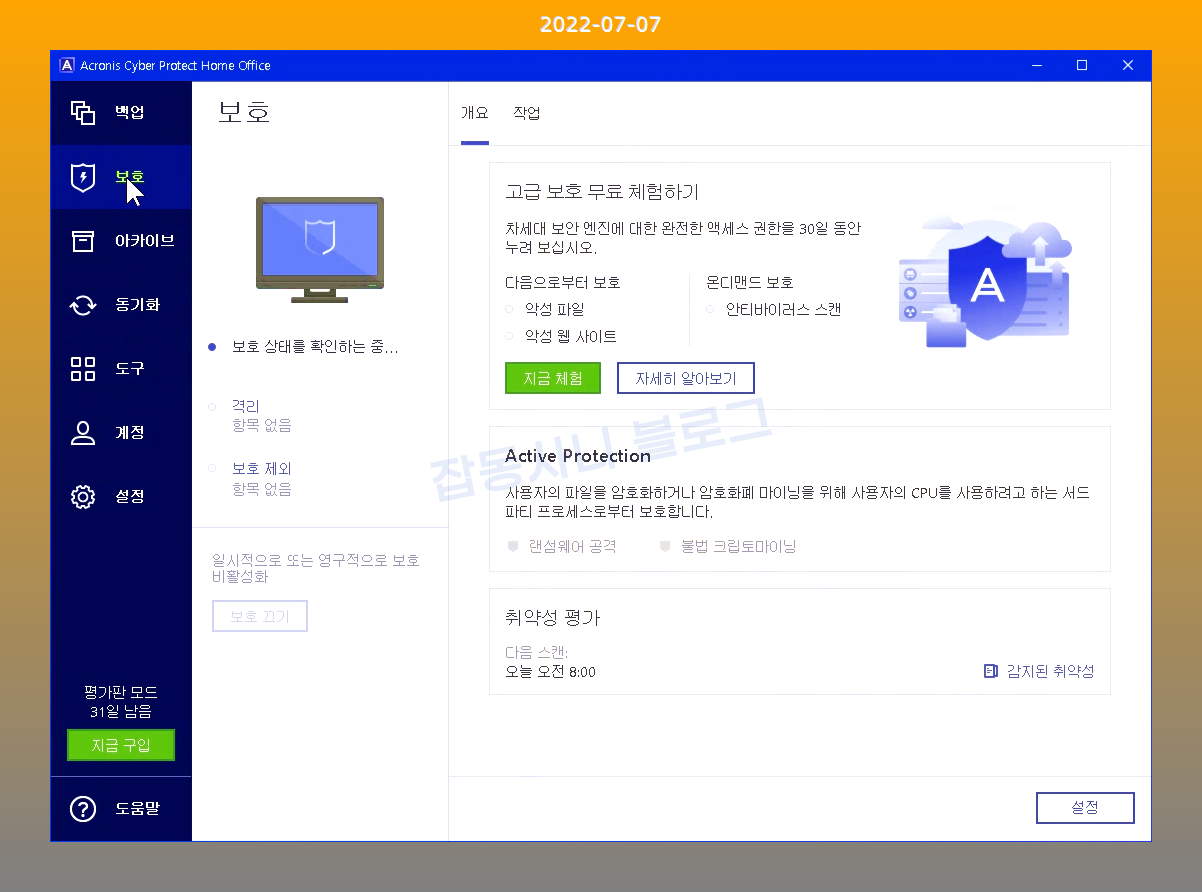Click the 다음으로부터 보호 label
The height and width of the screenshot is (892, 1202).
[563, 282]
